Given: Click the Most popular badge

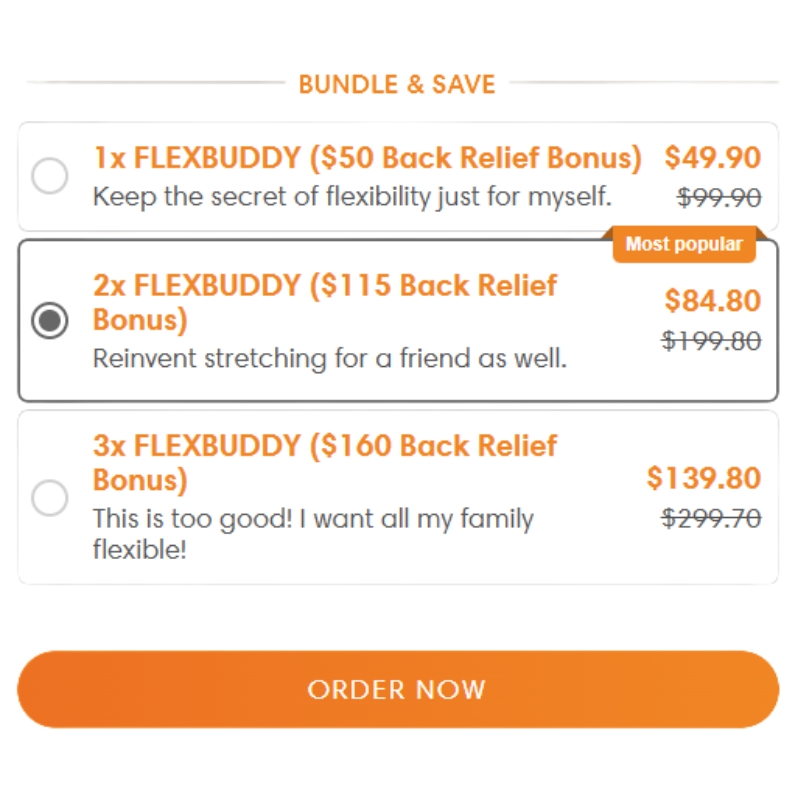Looking at the screenshot, I should coord(683,244).
